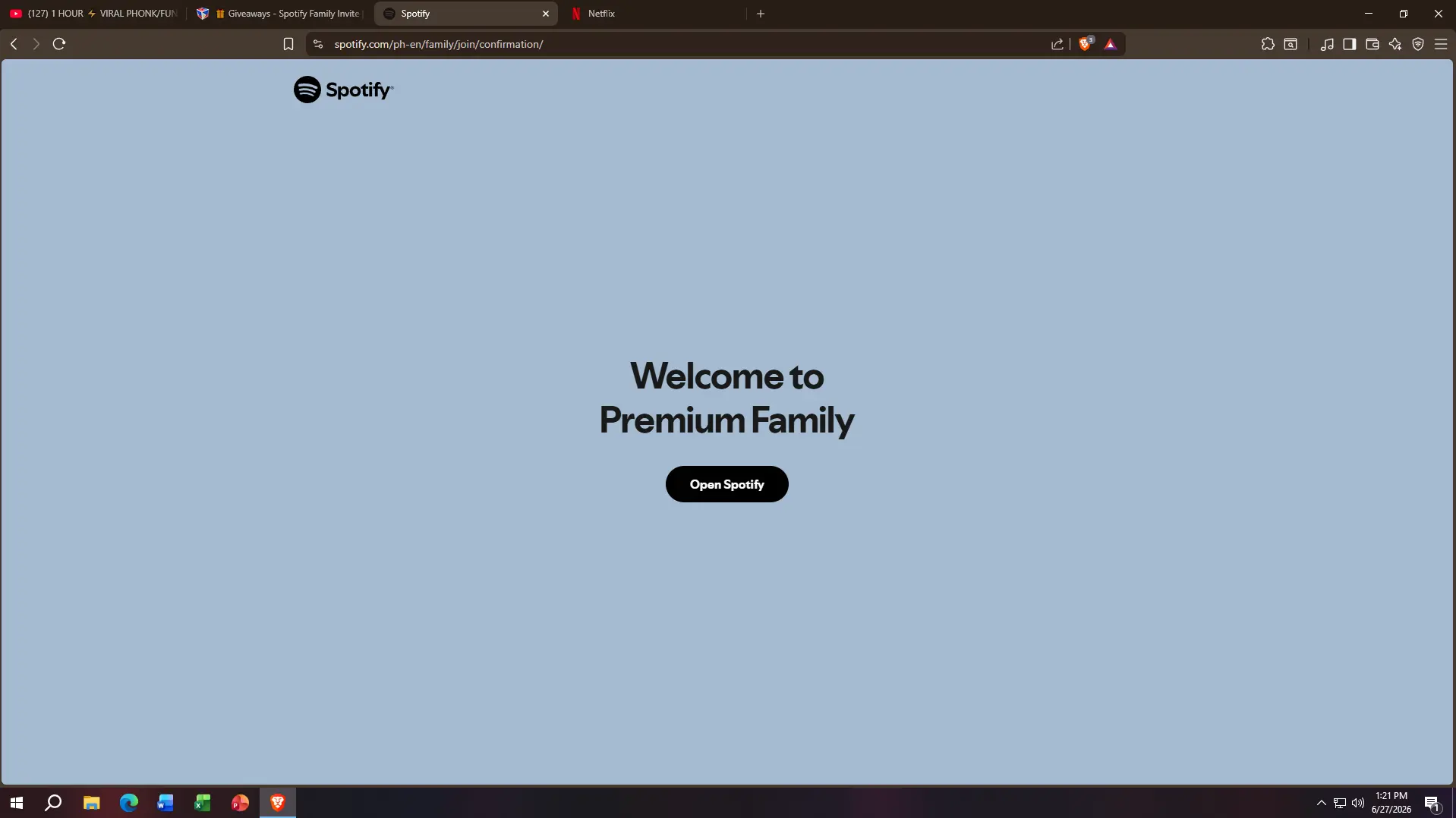
Task: Open Brave Wallet icon
Action: point(1372,44)
